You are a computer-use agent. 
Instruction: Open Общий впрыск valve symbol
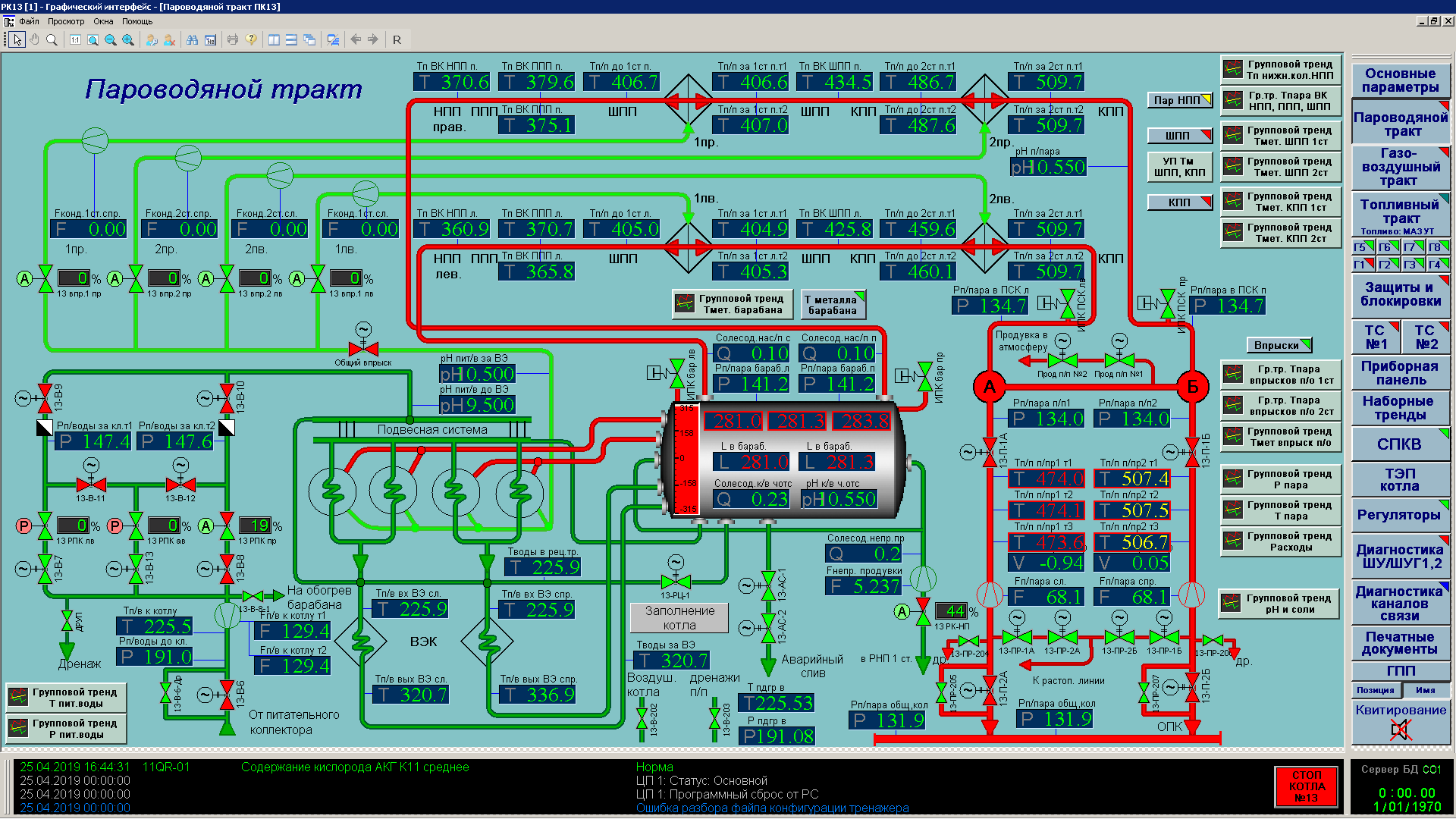(363, 348)
